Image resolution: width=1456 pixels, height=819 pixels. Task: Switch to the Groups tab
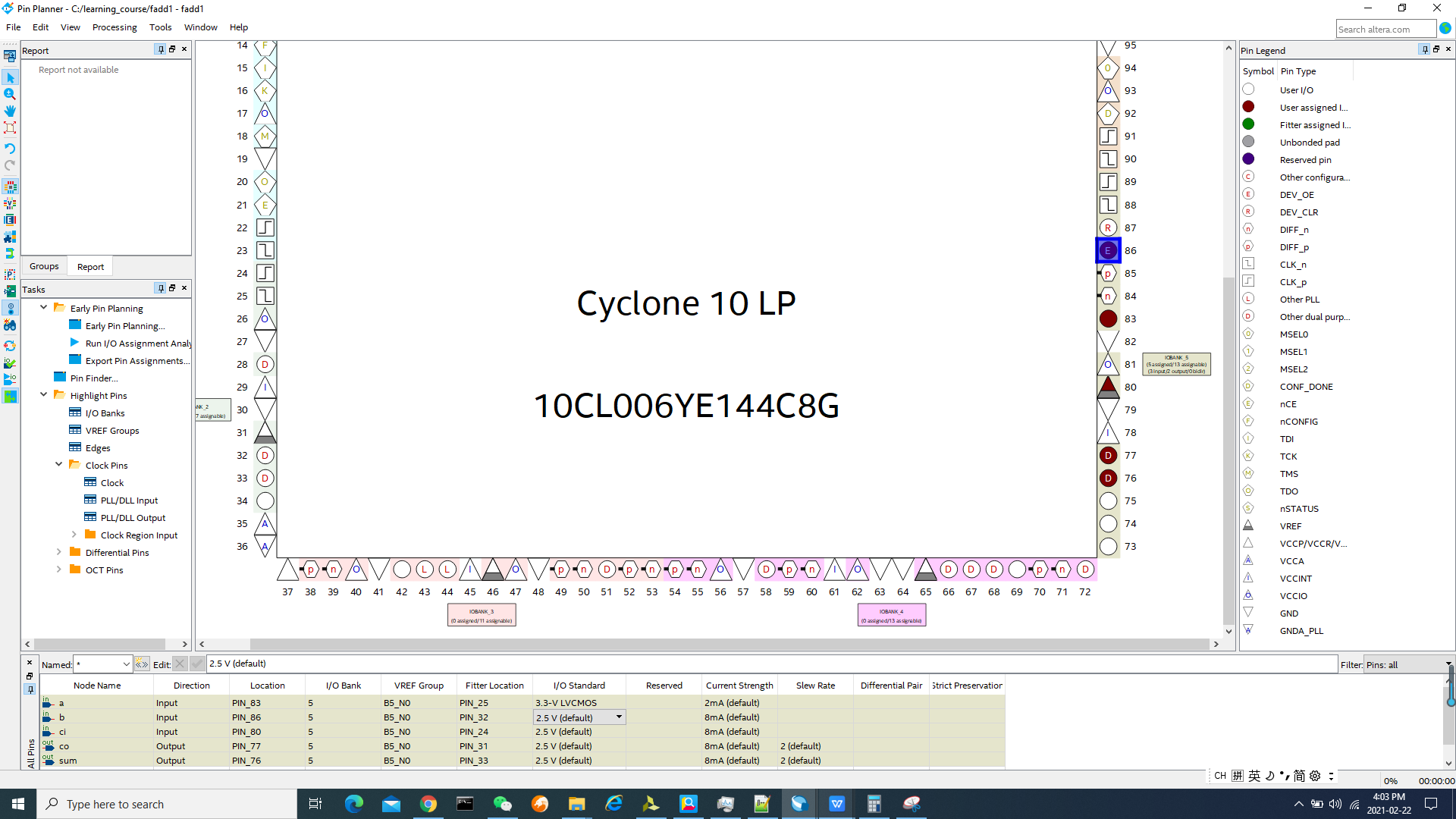click(44, 266)
